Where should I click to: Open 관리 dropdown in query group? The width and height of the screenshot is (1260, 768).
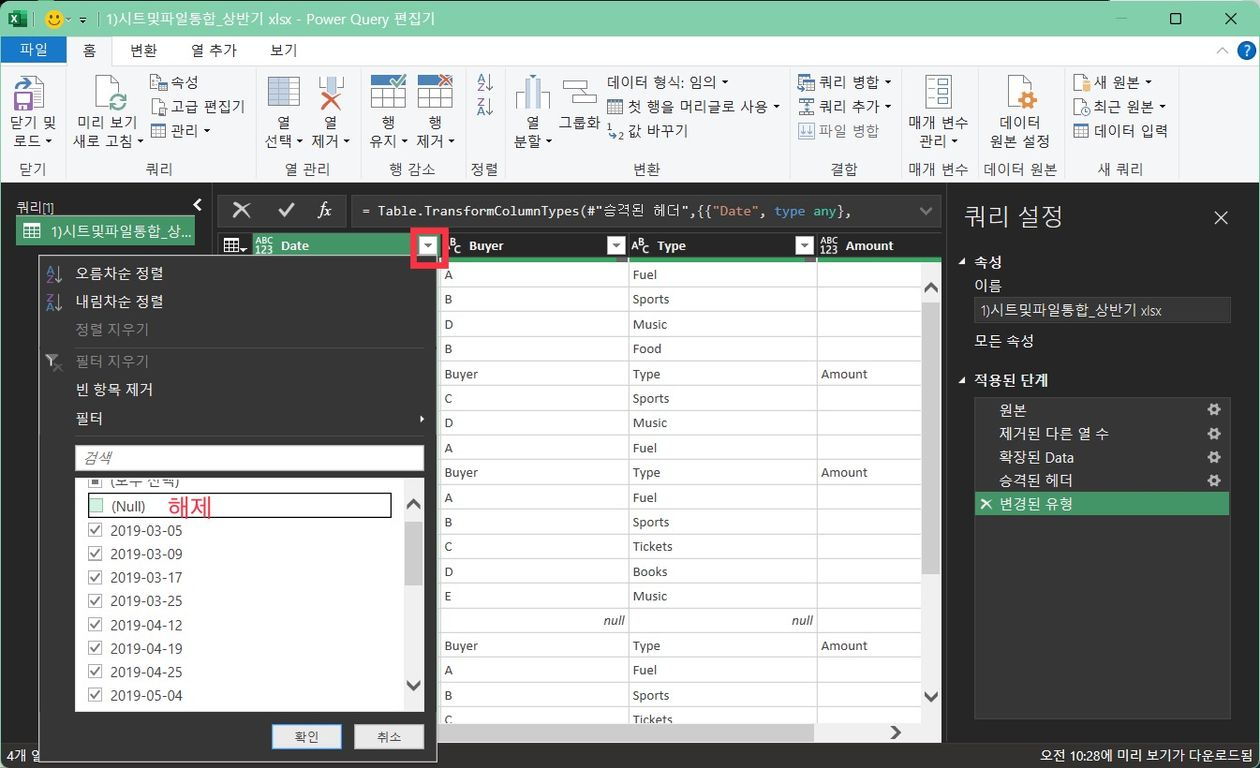(181, 130)
